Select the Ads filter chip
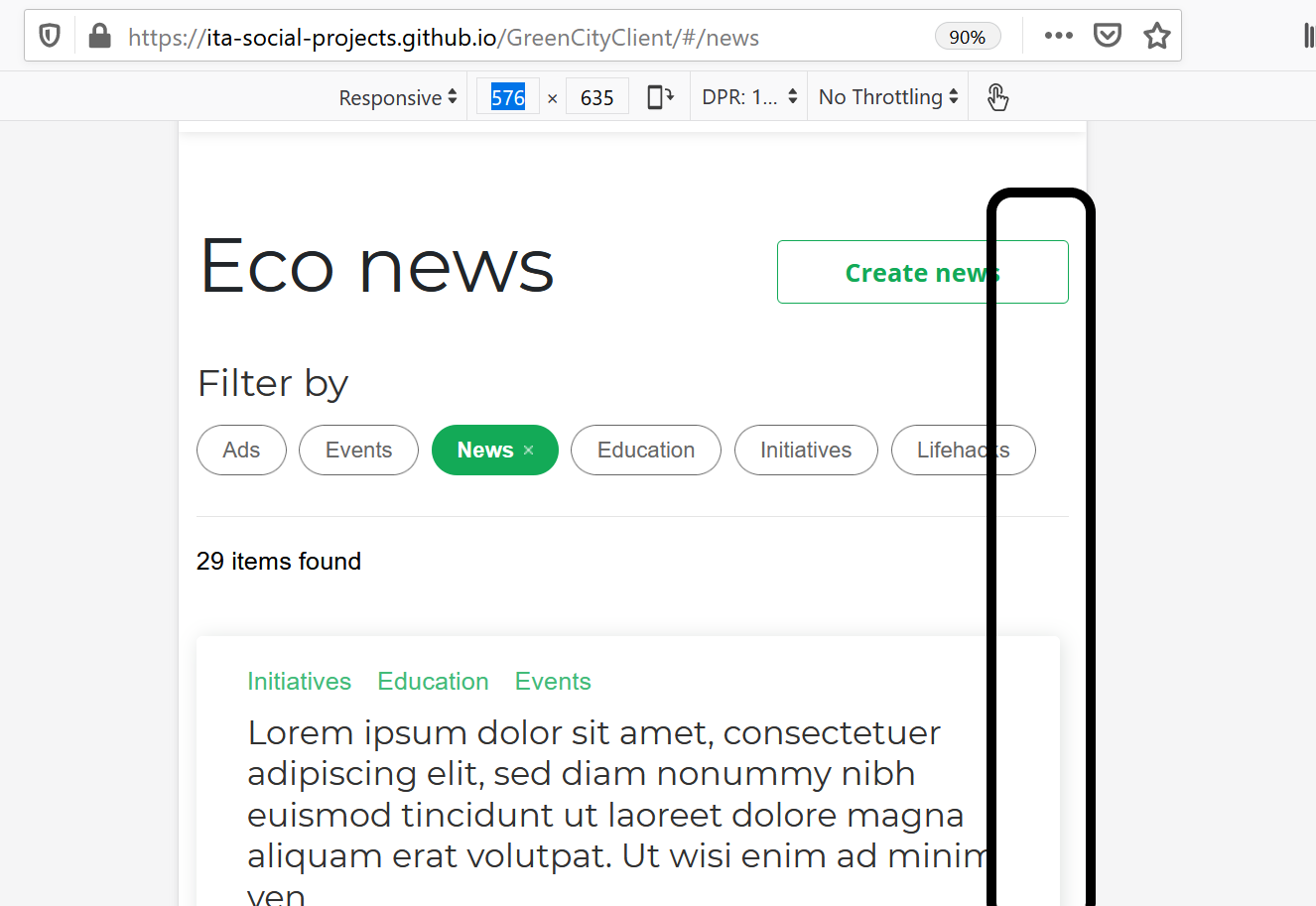1316x906 pixels. [x=241, y=451]
